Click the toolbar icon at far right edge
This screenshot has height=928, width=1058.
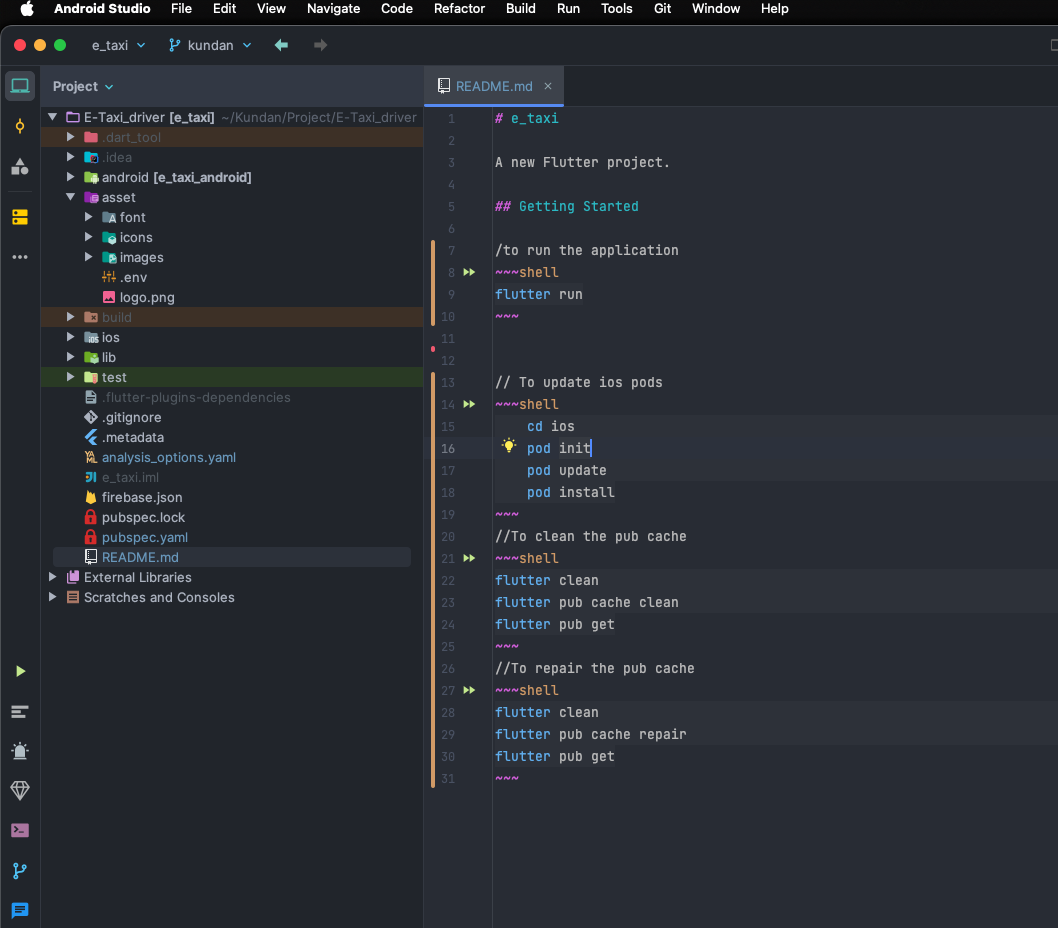click(1053, 45)
